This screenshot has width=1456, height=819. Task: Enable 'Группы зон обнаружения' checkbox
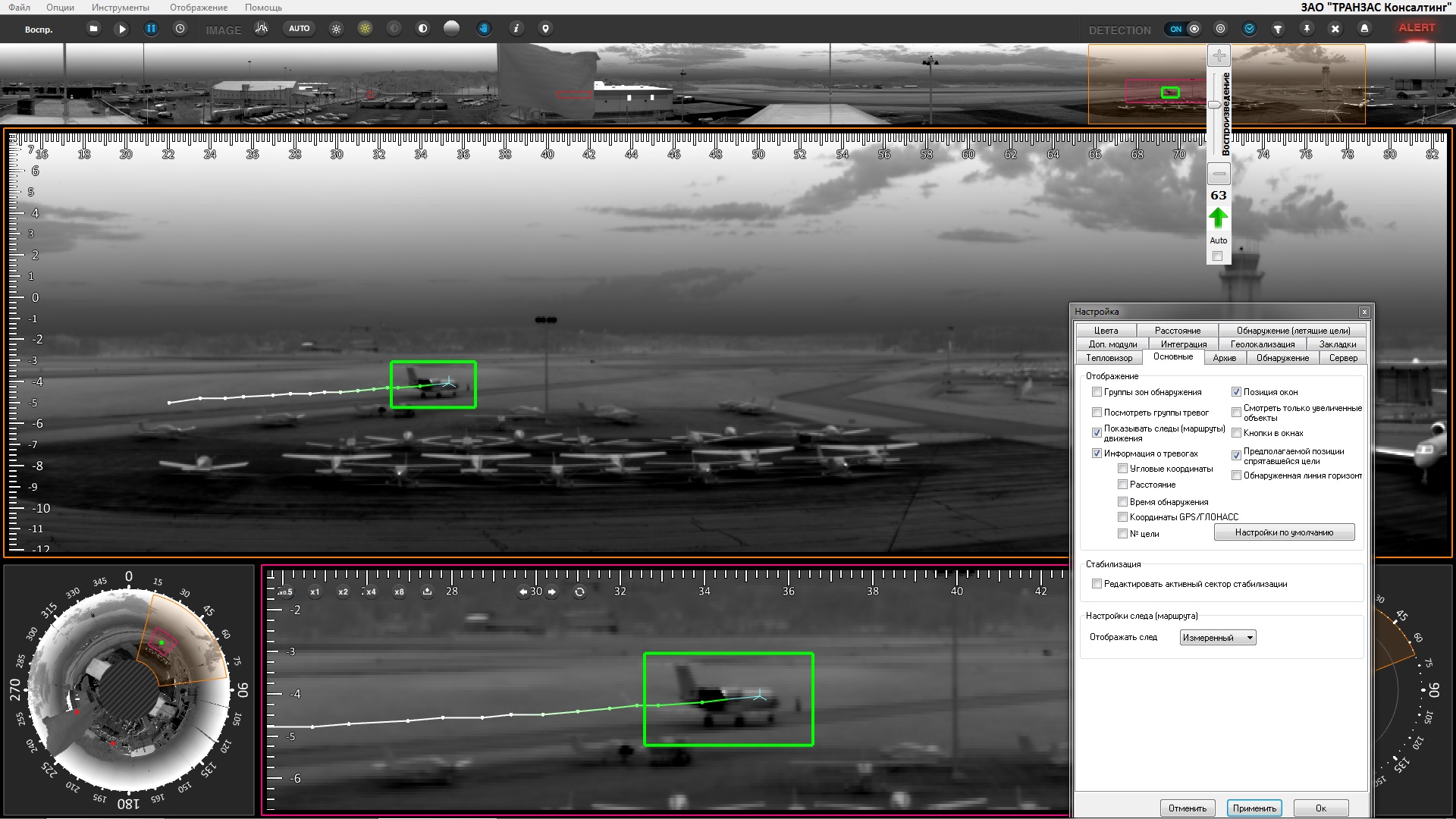(1097, 392)
